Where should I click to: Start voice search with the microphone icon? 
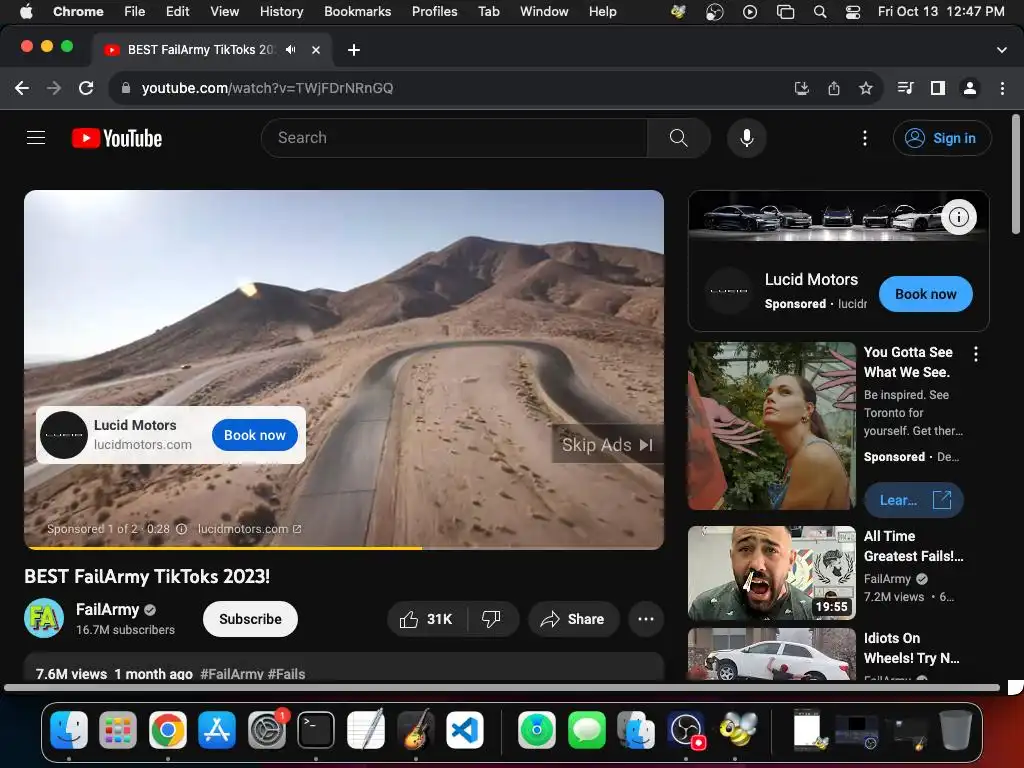[746, 138]
